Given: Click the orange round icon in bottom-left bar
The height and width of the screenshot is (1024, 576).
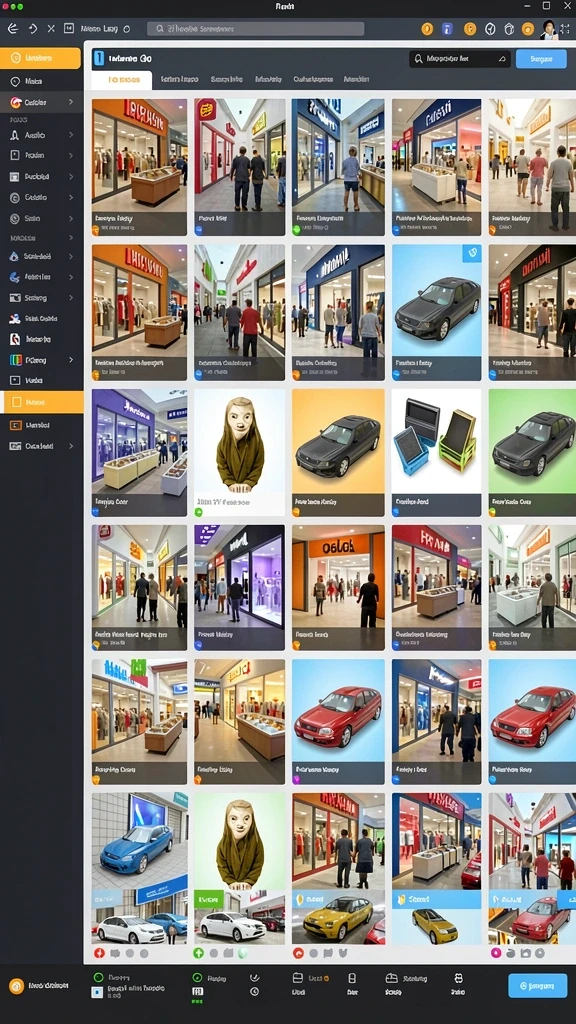Looking at the screenshot, I should click(x=16, y=985).
